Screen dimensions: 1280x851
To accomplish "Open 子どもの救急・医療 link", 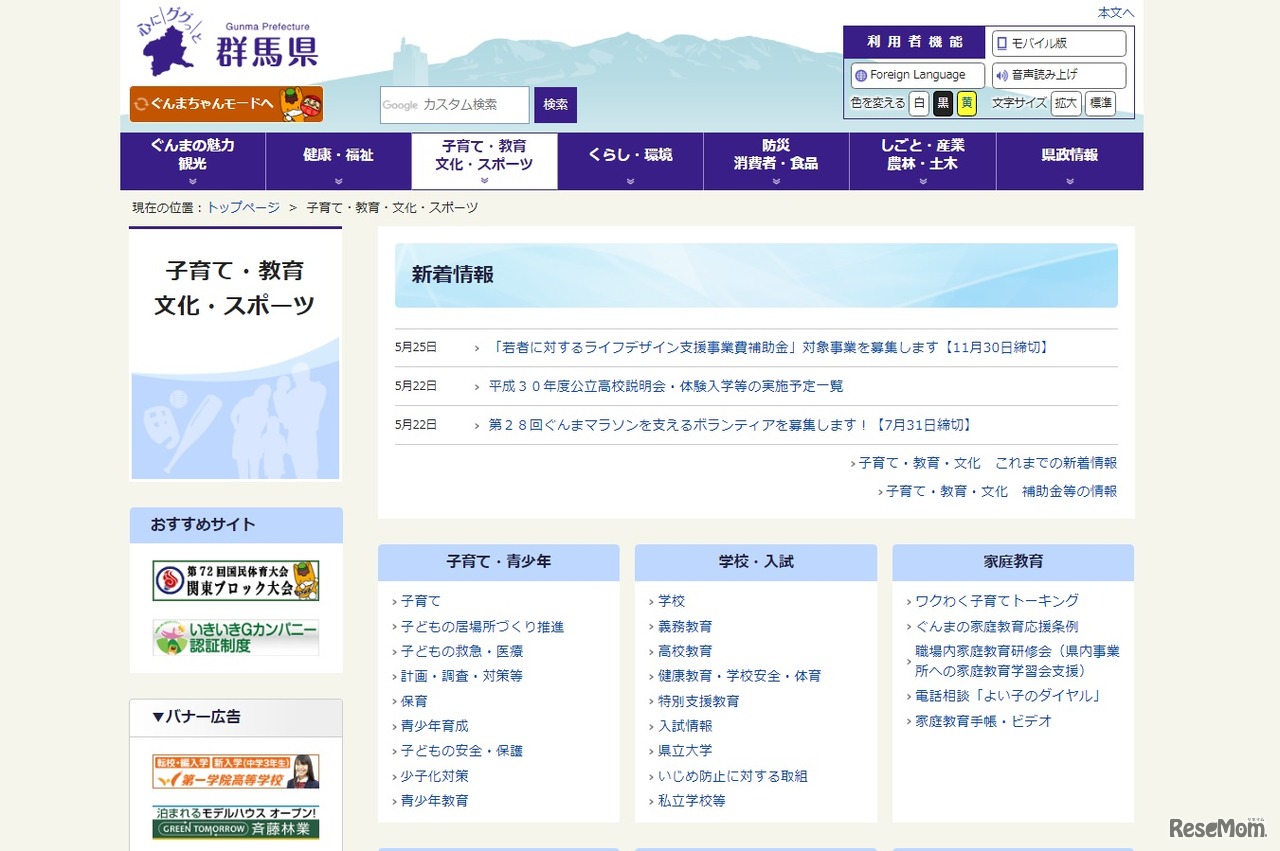I will (462, 651).
